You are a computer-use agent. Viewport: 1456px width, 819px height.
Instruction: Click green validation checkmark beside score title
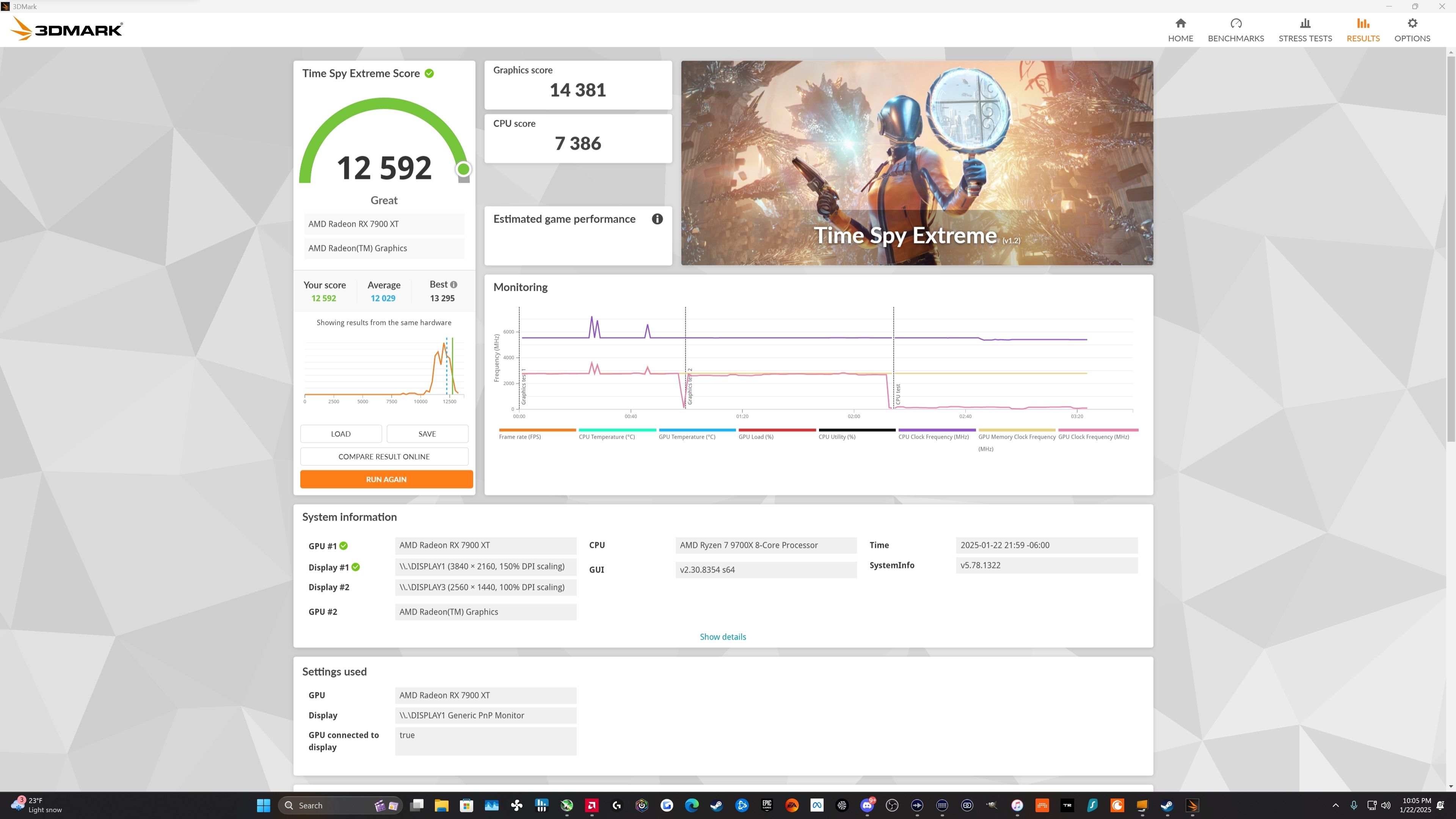click(x=429, y=74)
